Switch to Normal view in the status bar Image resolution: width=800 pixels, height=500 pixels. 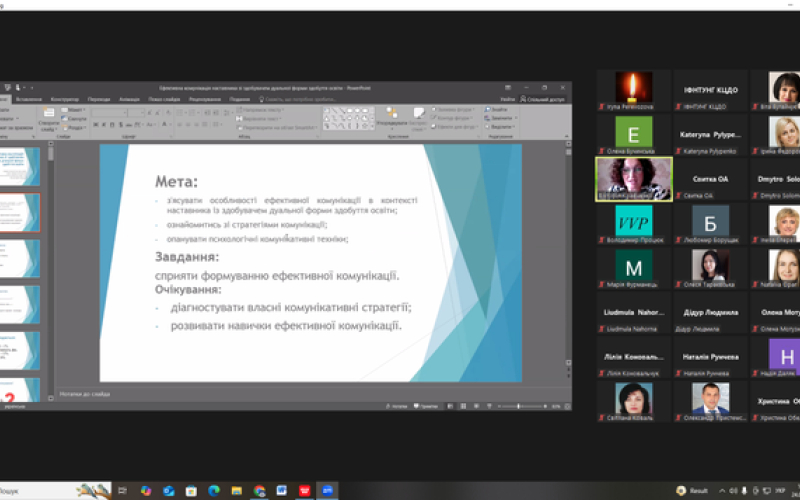(x=450, y=407)
